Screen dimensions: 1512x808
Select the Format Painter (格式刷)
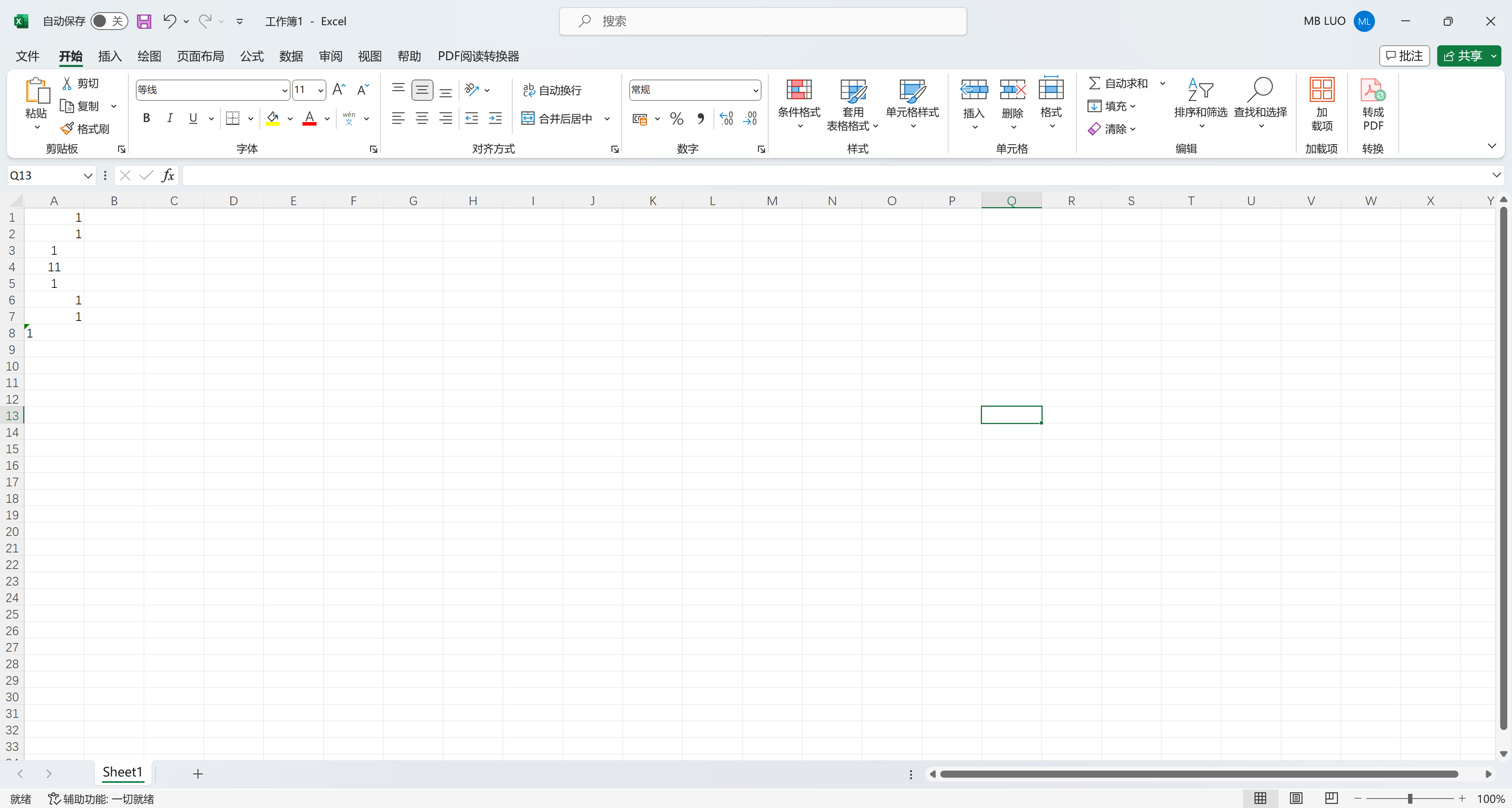coord(85,129)
